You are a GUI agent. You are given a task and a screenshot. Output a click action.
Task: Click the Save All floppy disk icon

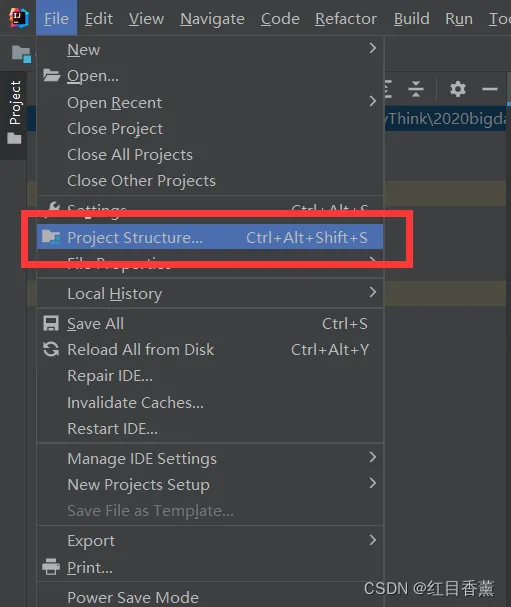coord(51,324)
